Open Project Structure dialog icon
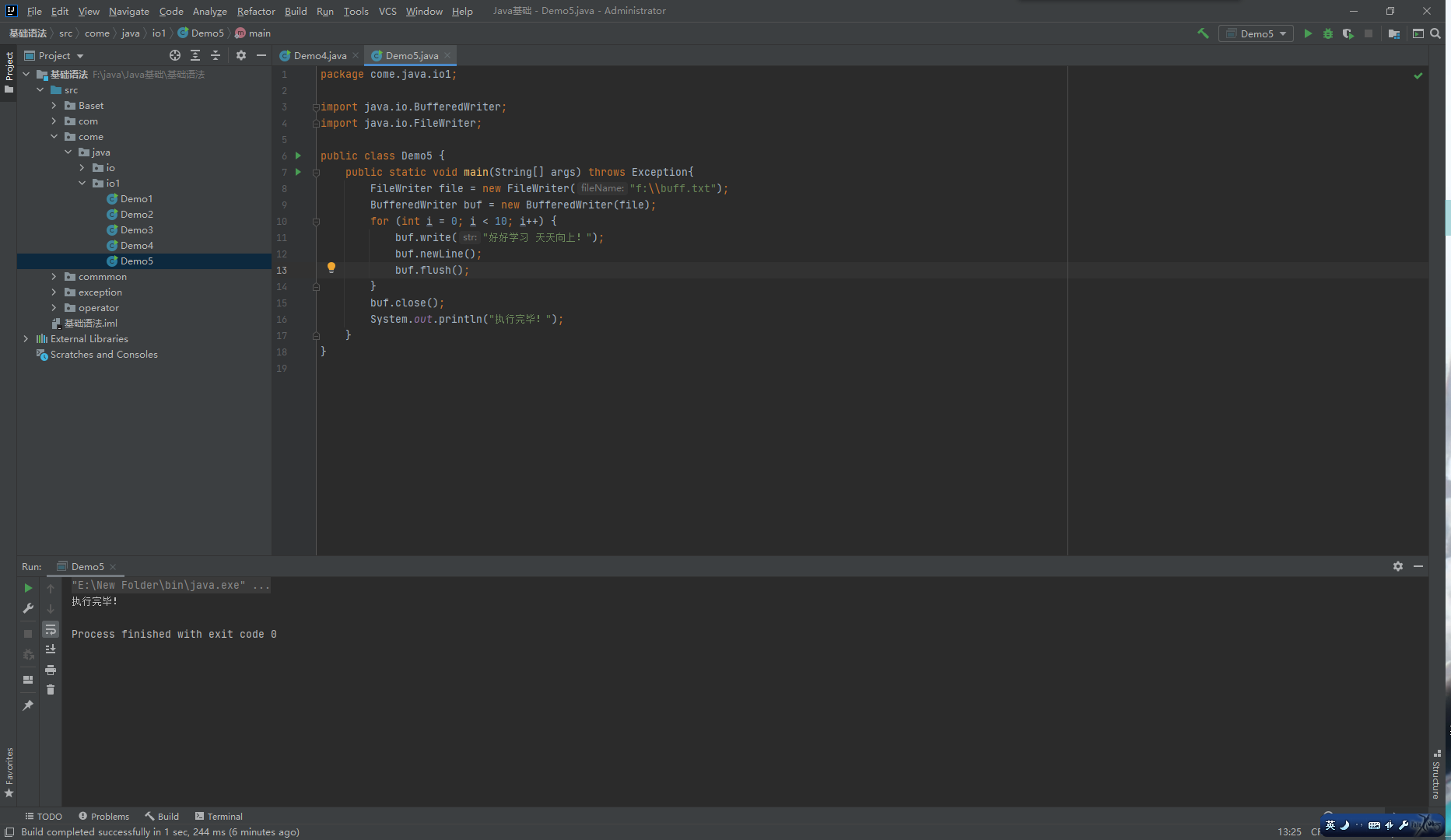 click(1394, 33)
